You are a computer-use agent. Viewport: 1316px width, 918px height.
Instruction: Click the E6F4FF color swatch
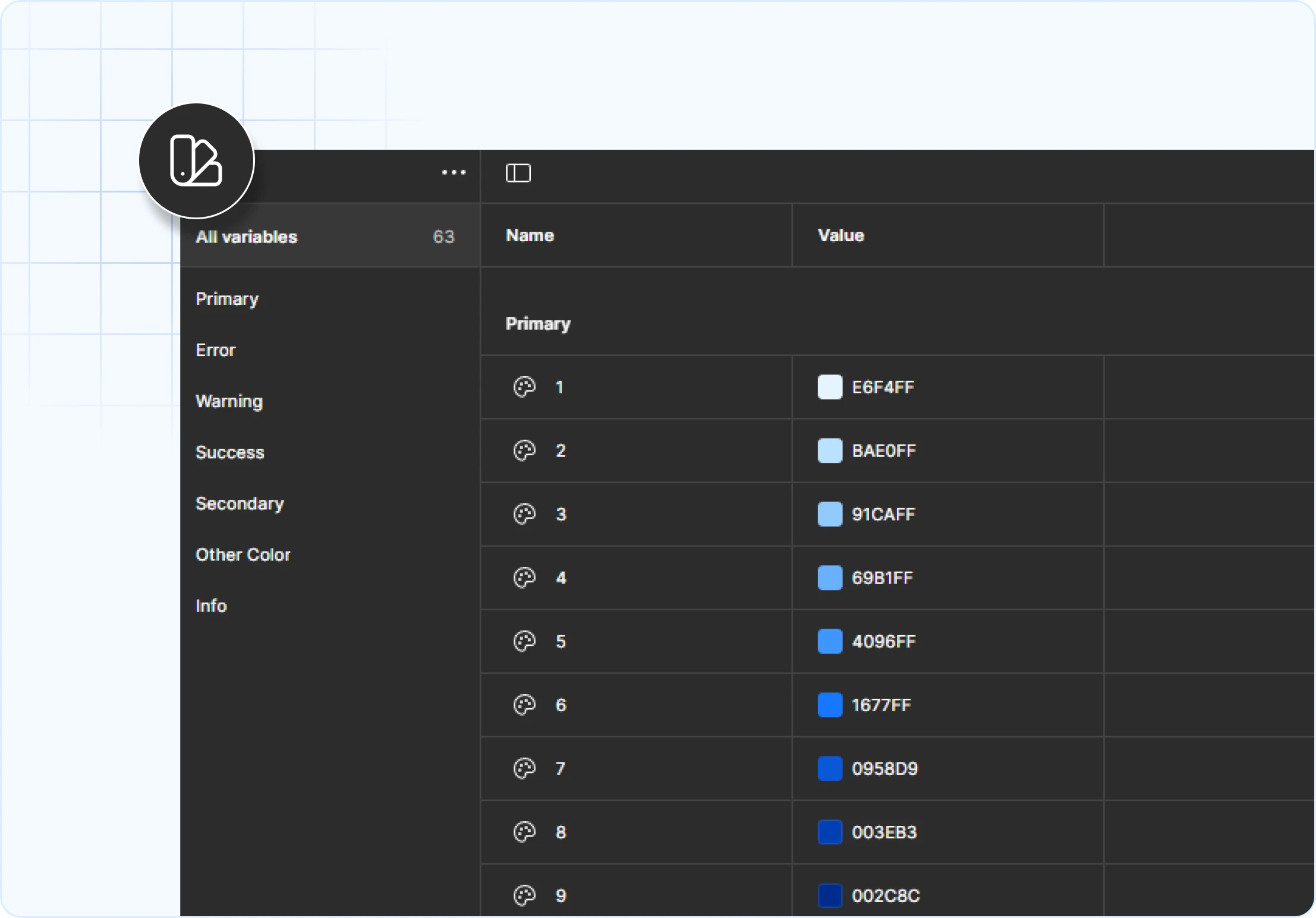pos(830,387)
